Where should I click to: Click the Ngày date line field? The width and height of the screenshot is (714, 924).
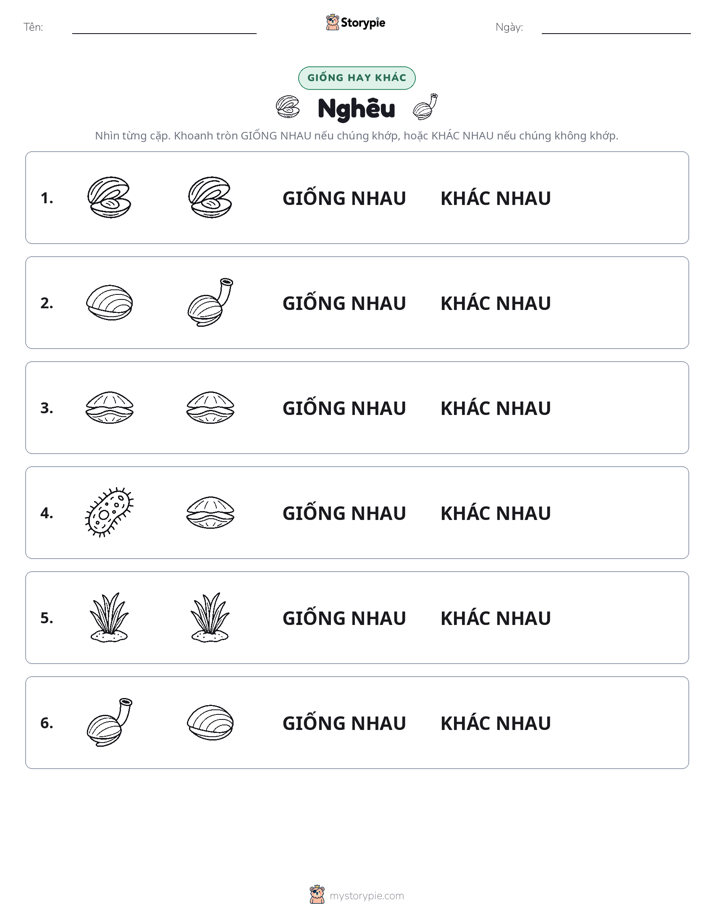[x=616, y=27]
